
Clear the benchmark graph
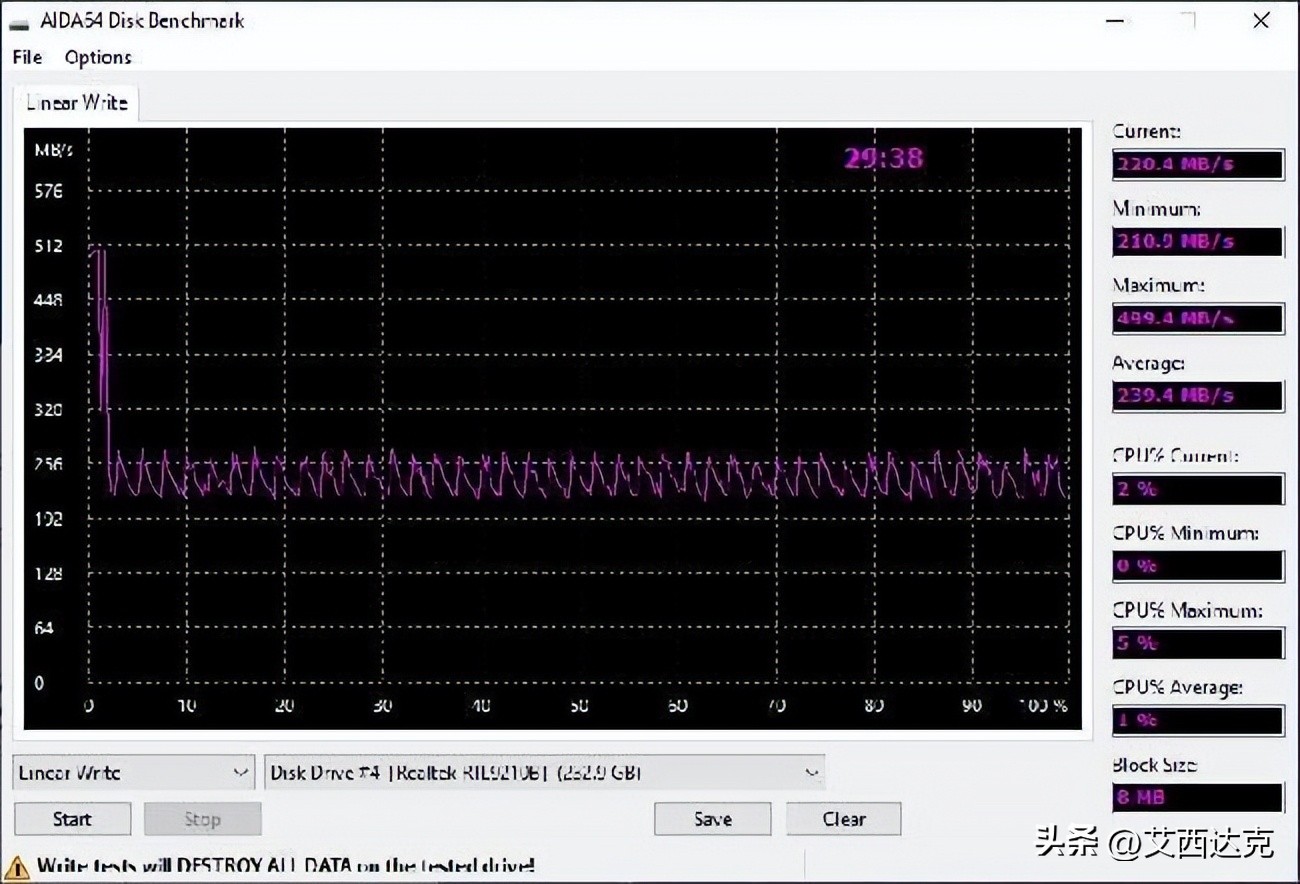tap(843, 818)
